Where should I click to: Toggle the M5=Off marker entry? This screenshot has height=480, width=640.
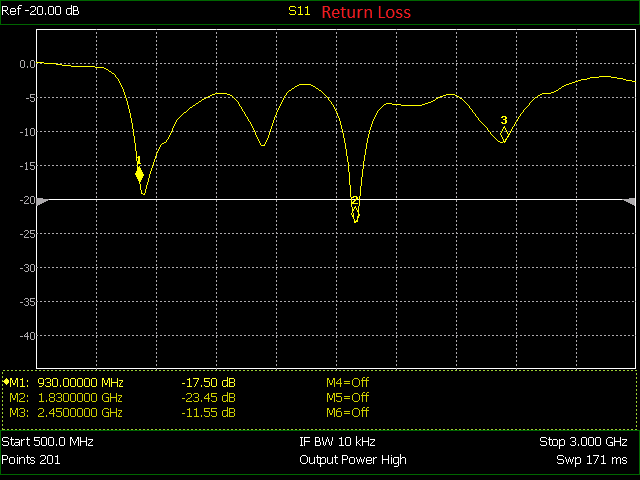tap(348, 397)
